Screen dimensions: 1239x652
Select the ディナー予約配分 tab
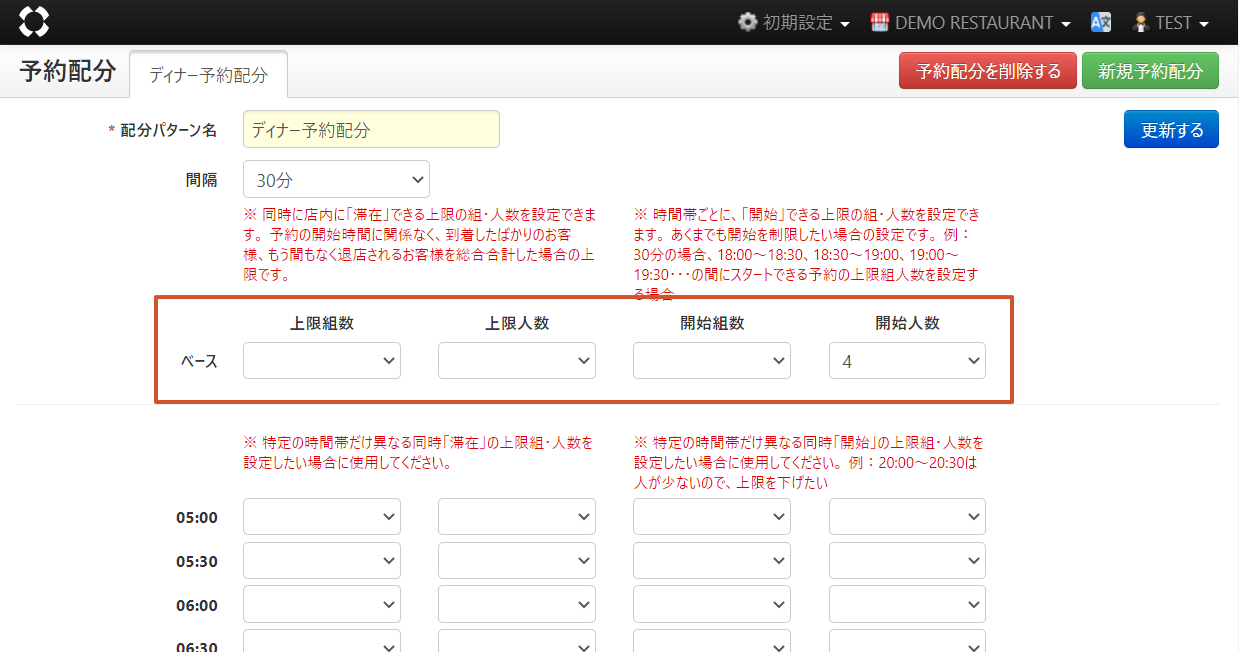point(209,75)
